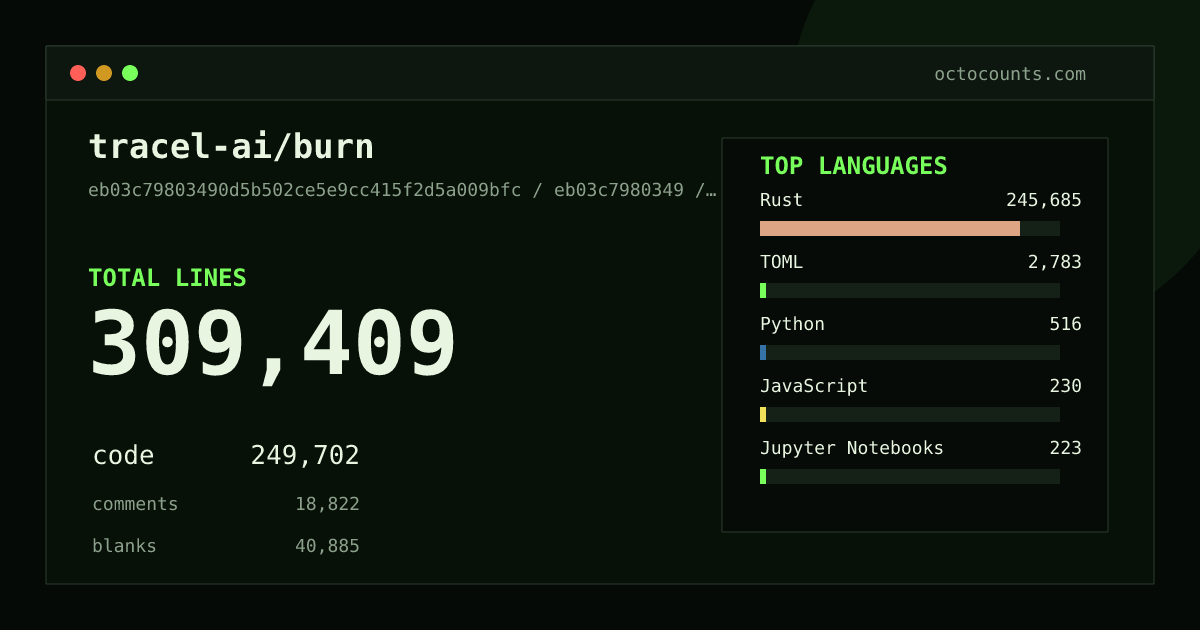Click the Rust line count 245,685

[x=1044, y=200]
